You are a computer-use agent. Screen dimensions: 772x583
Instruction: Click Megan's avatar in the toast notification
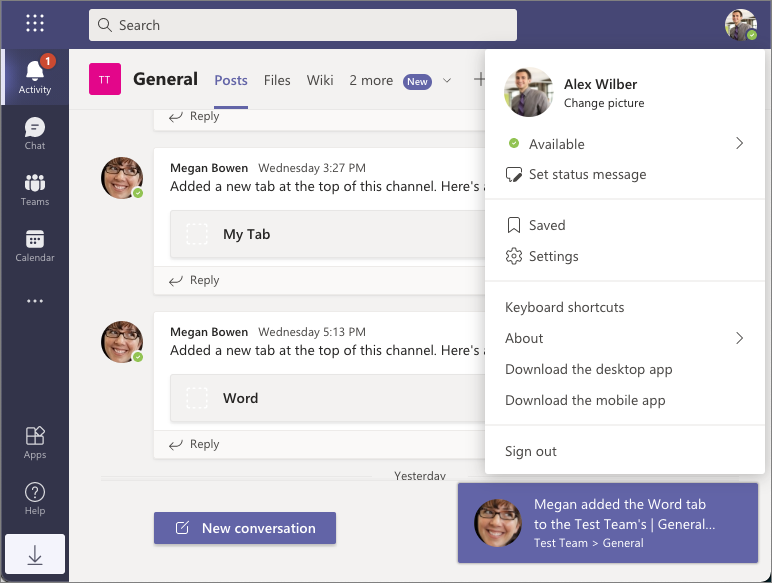[497, 523]
